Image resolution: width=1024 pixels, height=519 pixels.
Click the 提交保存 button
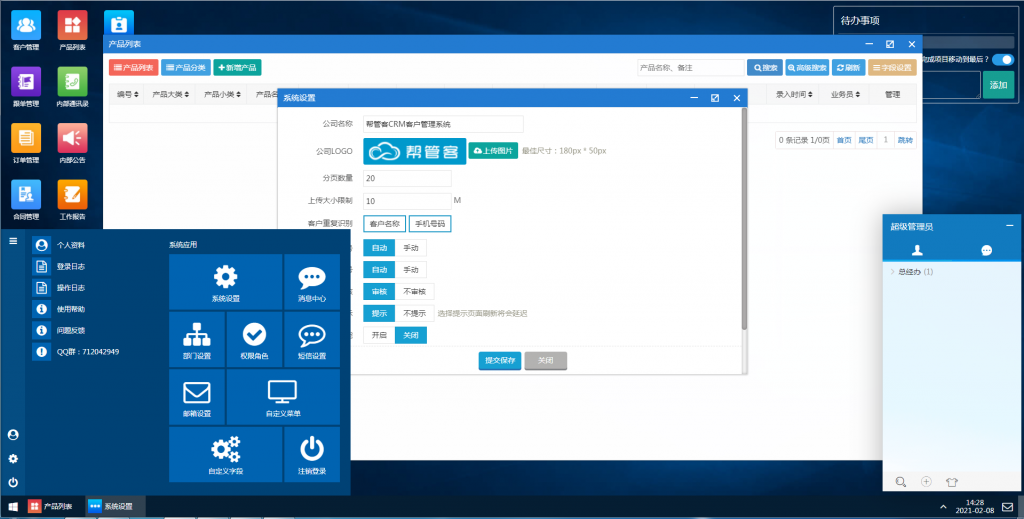point(500,360)
